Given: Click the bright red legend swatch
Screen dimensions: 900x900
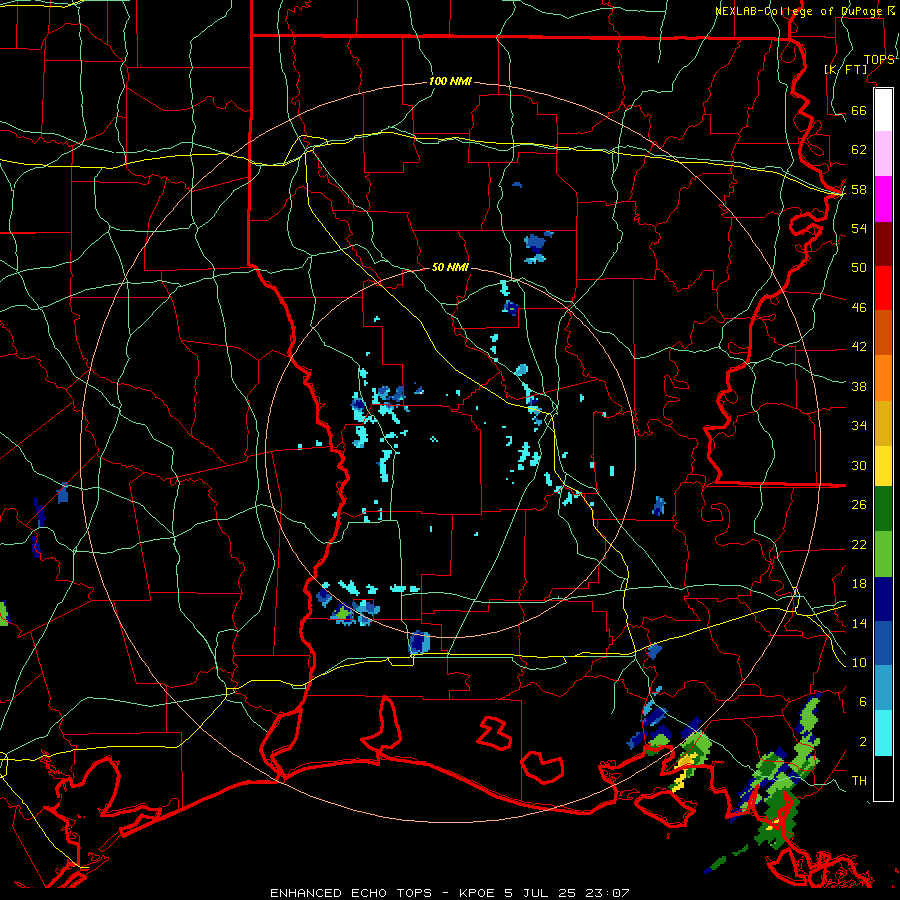Looking at the screenshot, I should tap(883, 288).
